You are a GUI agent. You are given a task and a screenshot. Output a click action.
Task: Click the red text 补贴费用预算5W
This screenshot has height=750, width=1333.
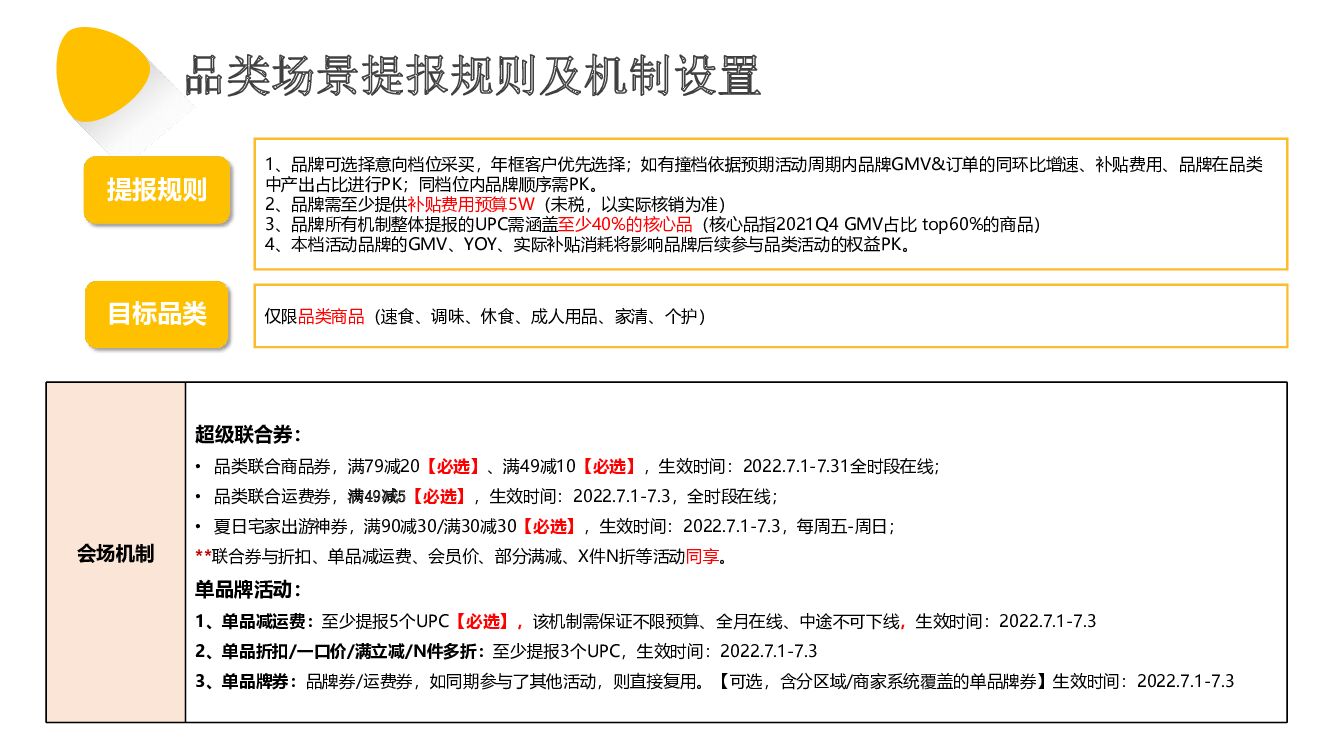tap(471, 204)
